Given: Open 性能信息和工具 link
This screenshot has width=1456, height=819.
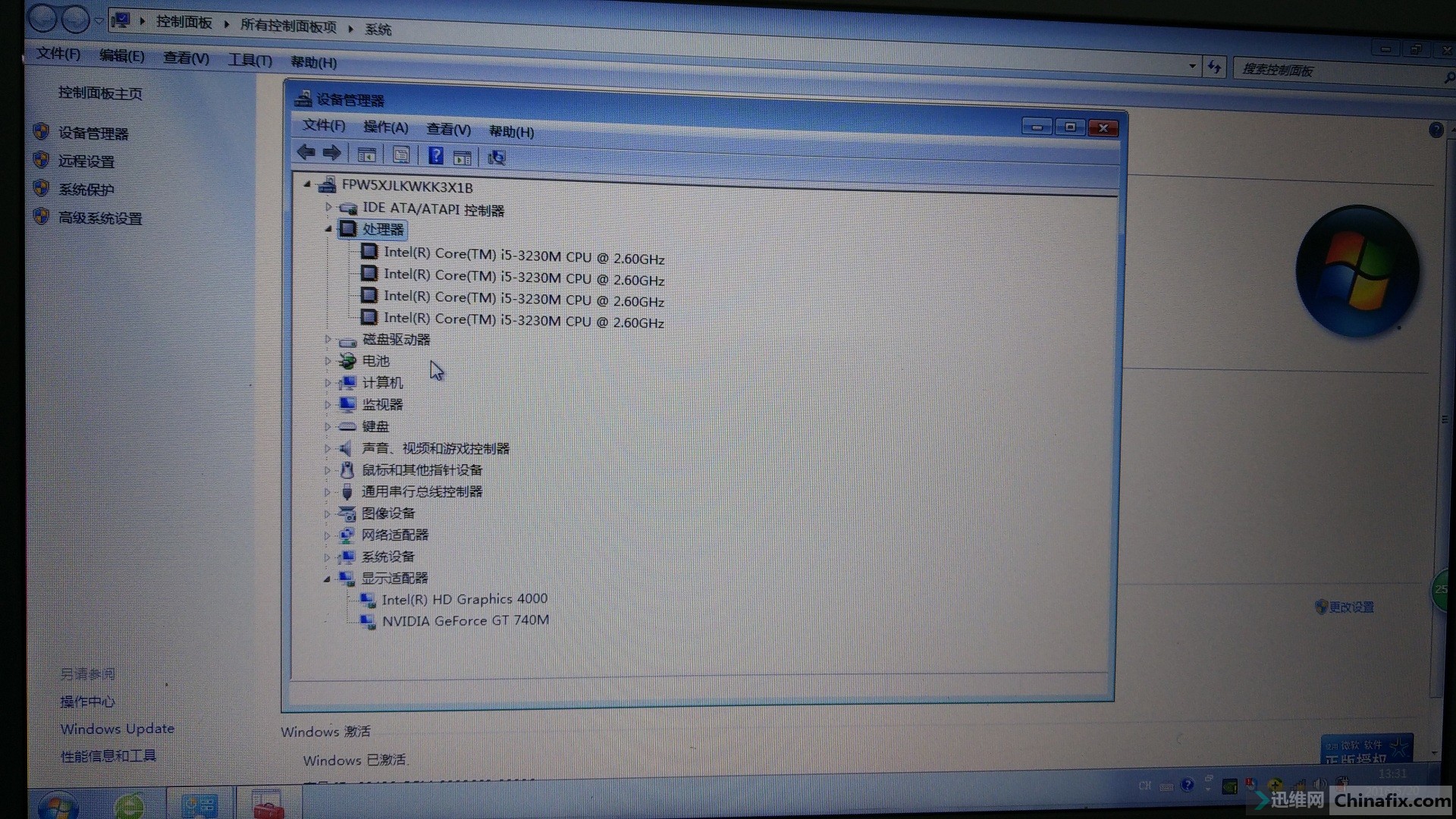Looking at the screenshot, I should coord(108,756).
